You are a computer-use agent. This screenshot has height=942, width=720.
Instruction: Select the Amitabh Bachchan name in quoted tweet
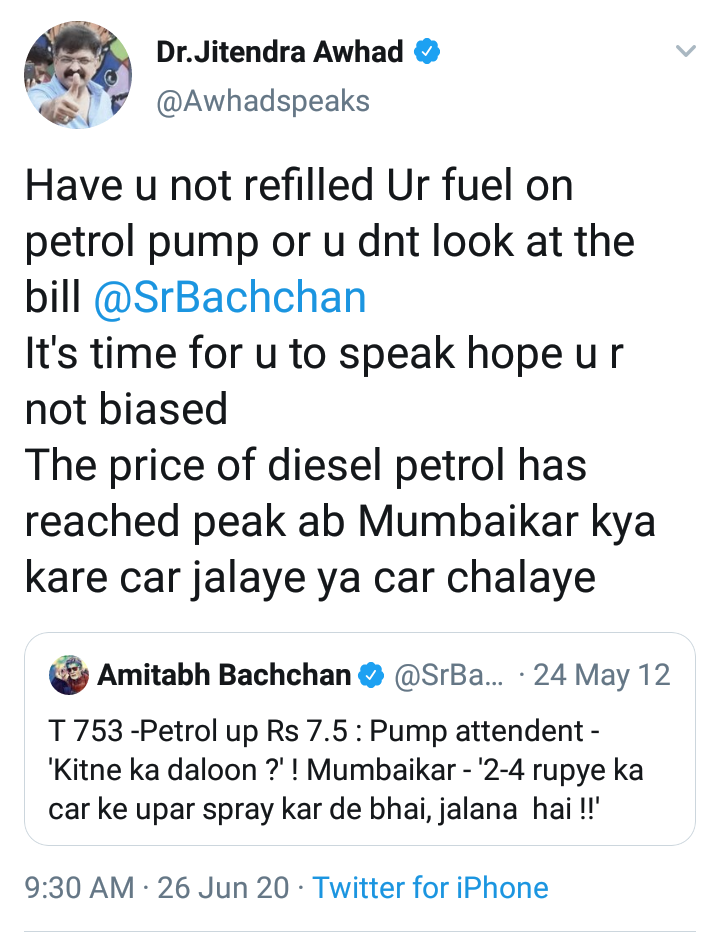coord(224,676)
